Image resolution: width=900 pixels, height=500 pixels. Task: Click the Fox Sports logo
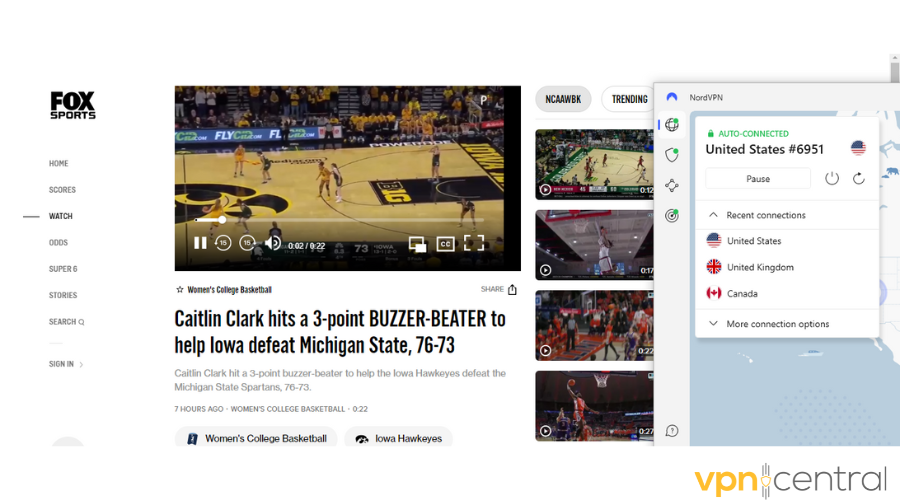[73, 105]
